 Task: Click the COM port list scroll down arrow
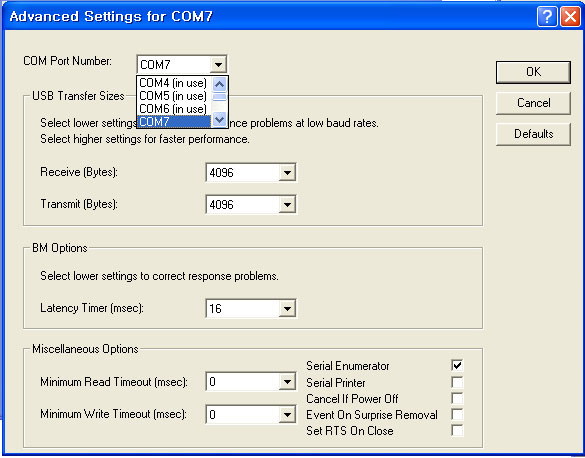[219, 120]
